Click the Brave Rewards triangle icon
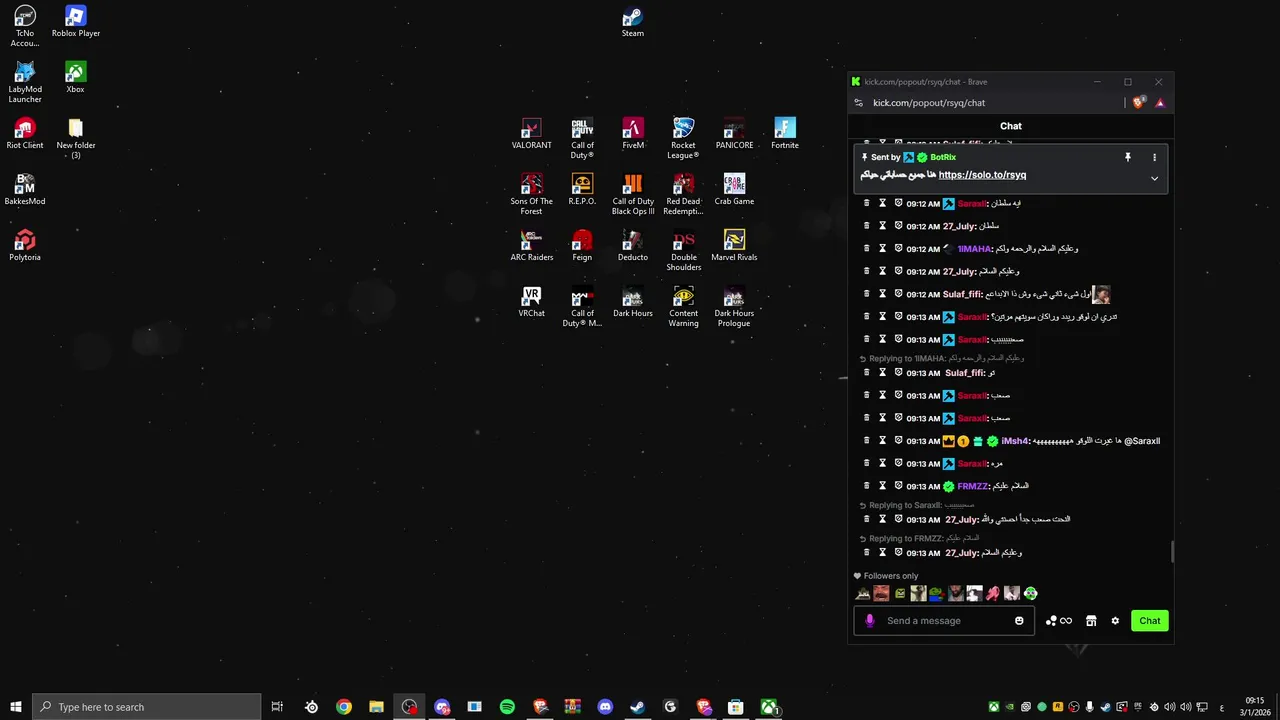This screenshot has height=720, width=1280. pyautogui.click(x=1160, y=103)
